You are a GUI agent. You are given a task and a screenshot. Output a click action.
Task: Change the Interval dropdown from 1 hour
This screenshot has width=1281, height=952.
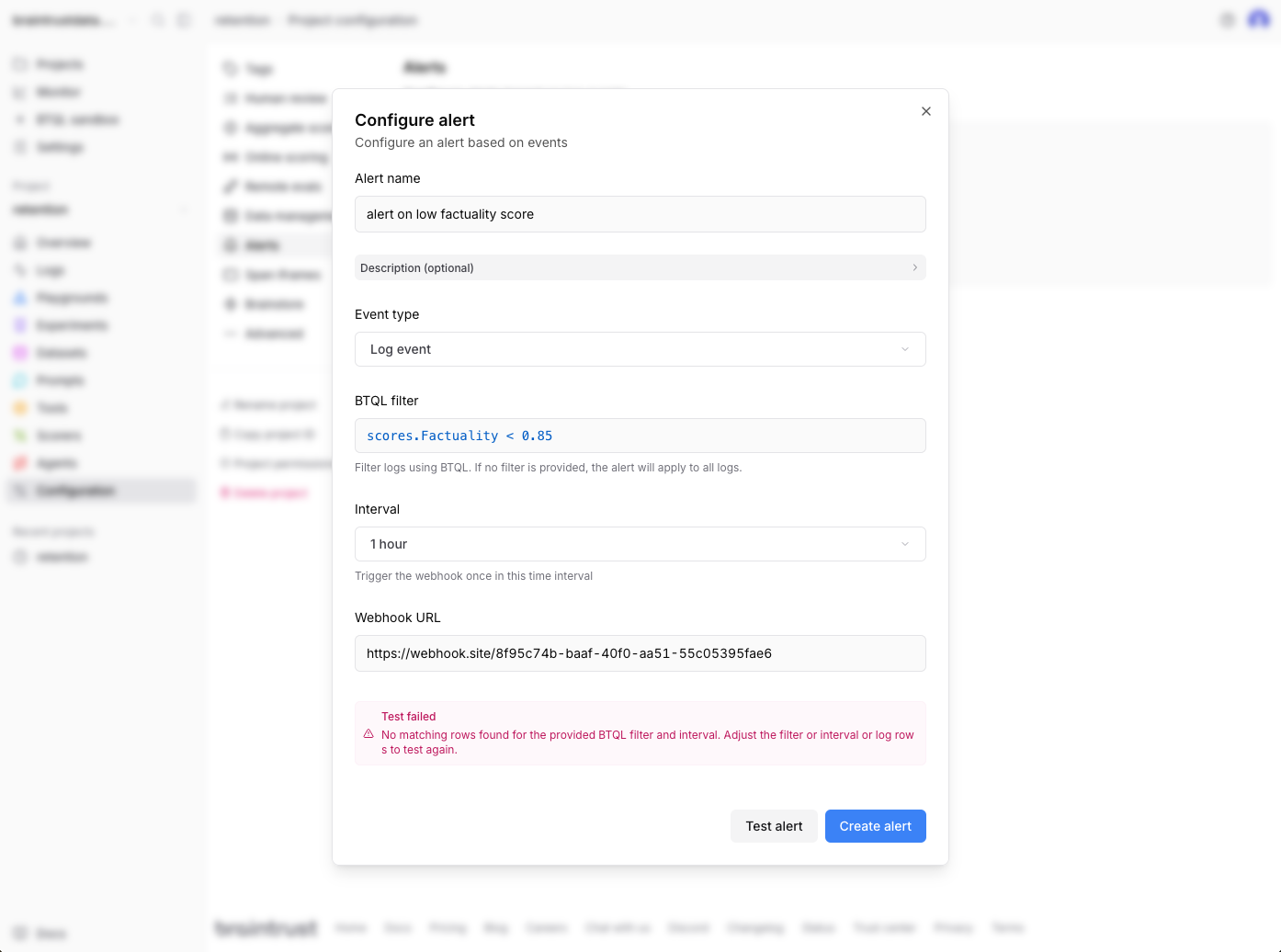640,544
